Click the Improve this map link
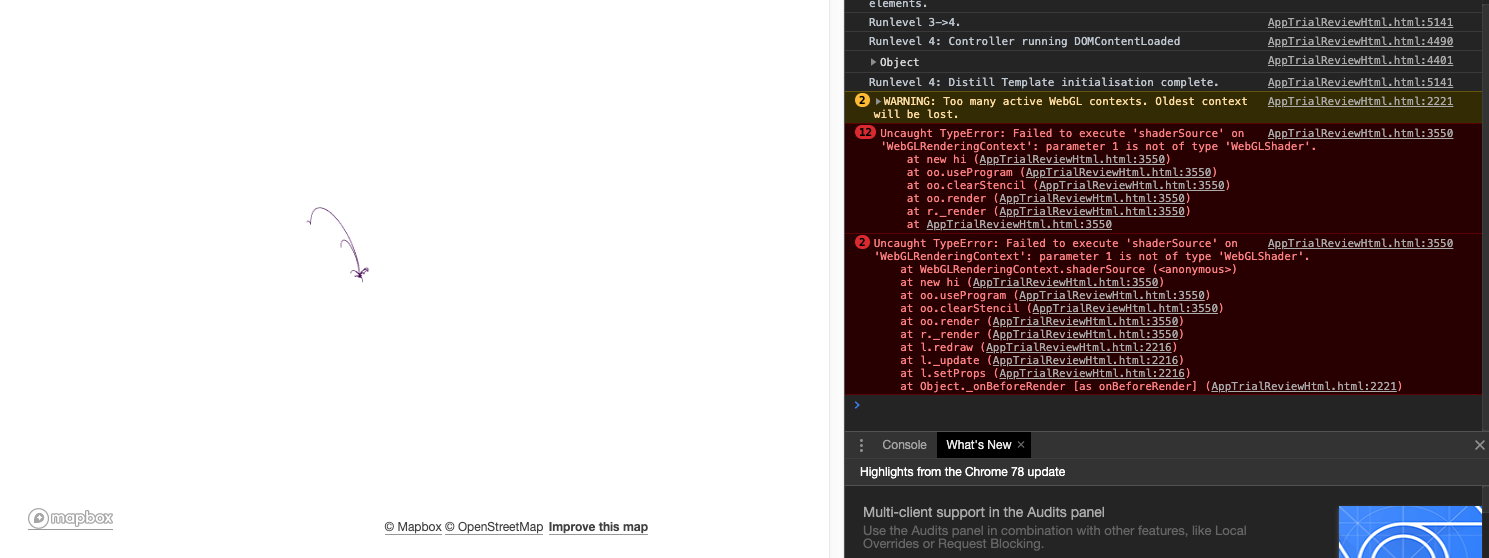 coord(598,527)
